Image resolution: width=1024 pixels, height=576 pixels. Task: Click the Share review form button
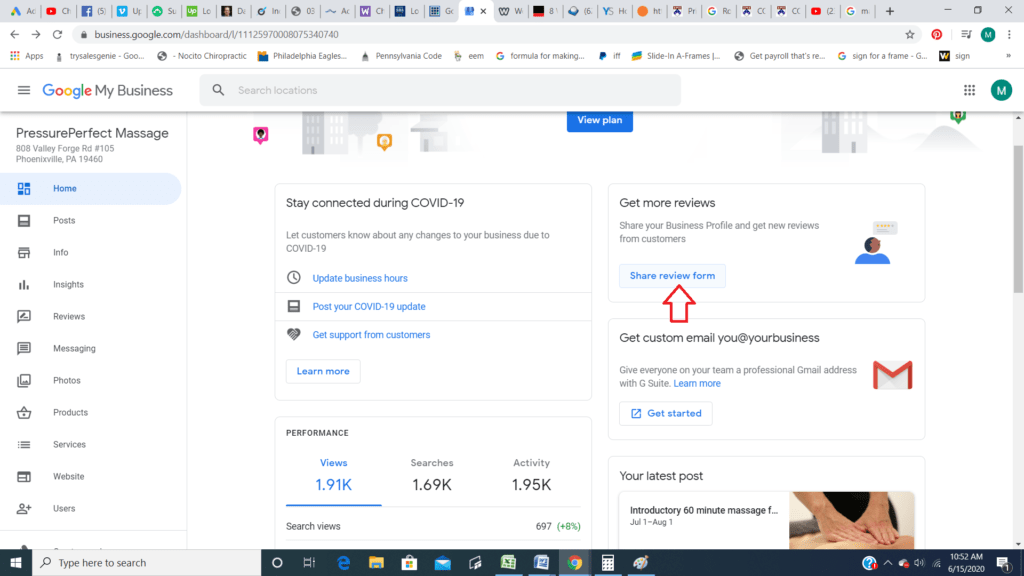672,276
